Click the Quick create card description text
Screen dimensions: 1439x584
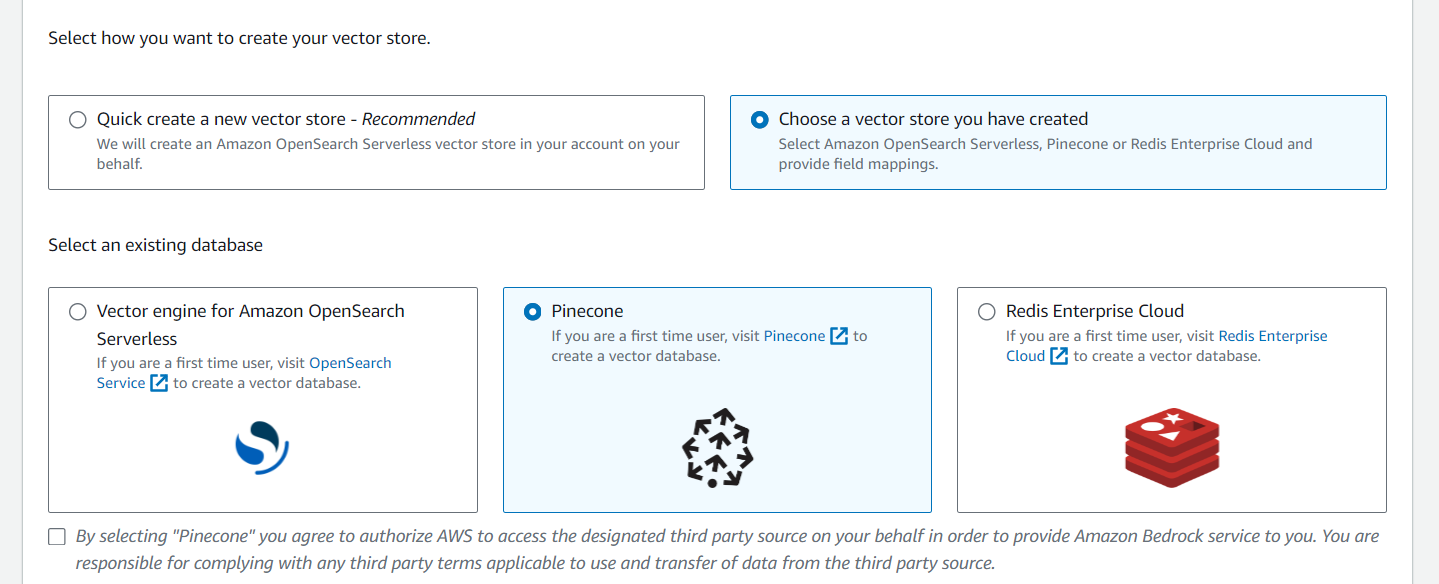click(x=388, y=153)
